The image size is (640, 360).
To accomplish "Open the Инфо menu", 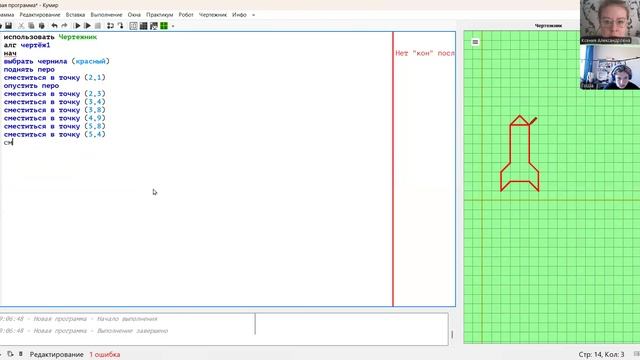I will [x=239, y=15].
